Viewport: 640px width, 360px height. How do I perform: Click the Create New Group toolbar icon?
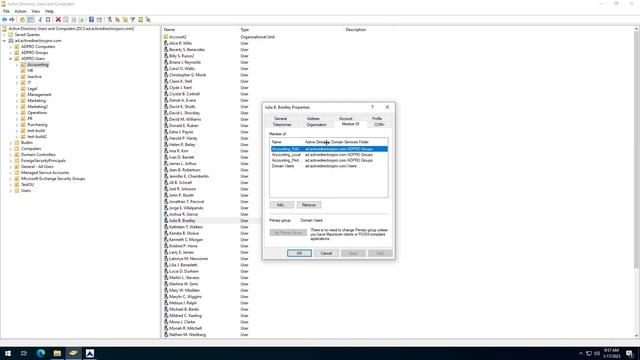tap(117, 20)
